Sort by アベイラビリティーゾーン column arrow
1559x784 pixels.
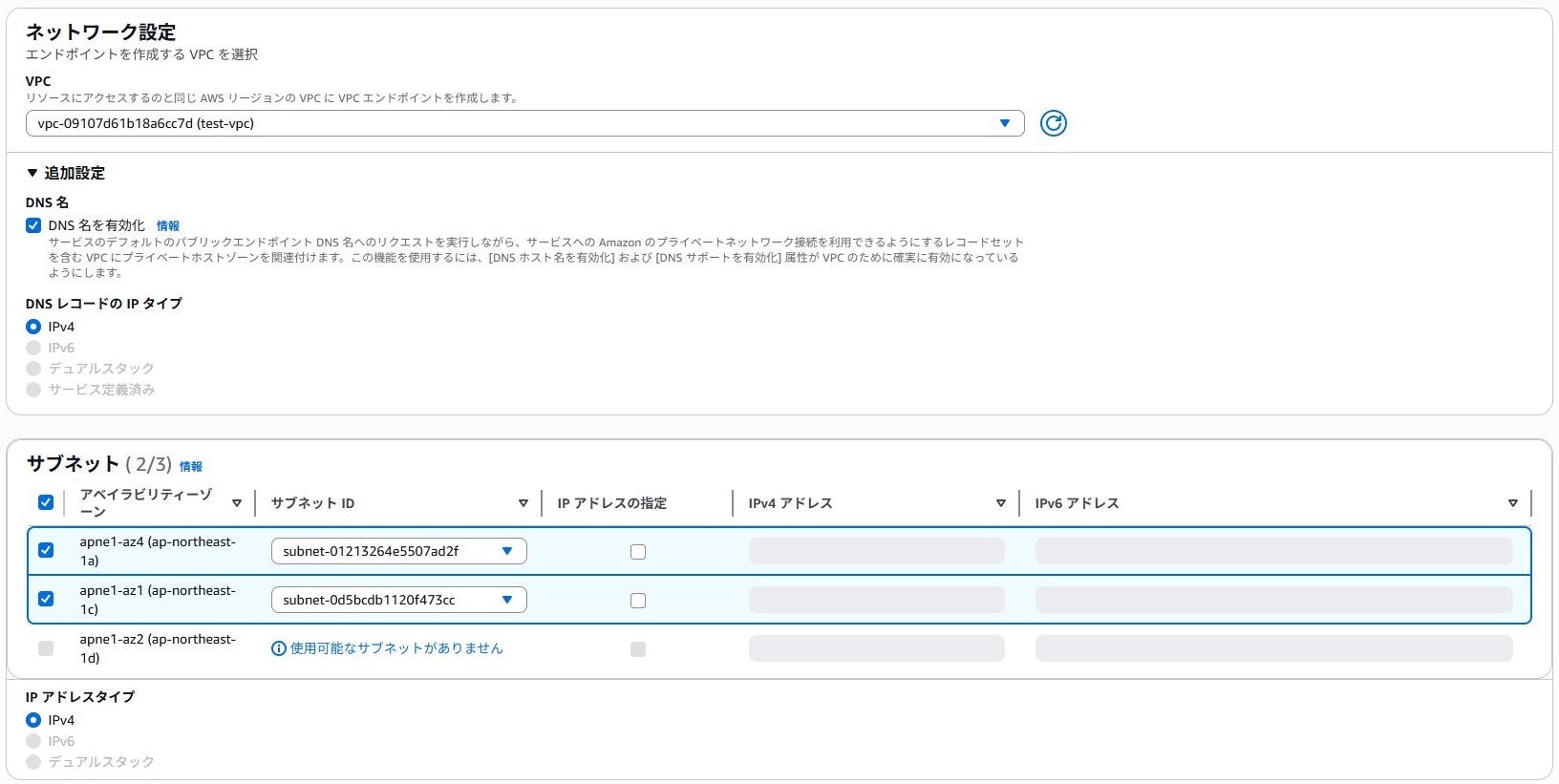point(237,503)
